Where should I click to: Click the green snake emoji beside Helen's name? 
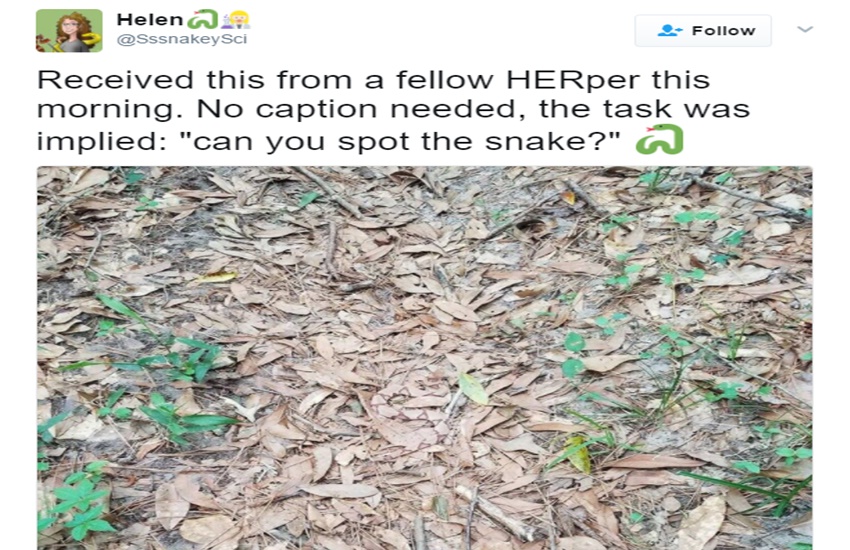click(x=202, y=19)
